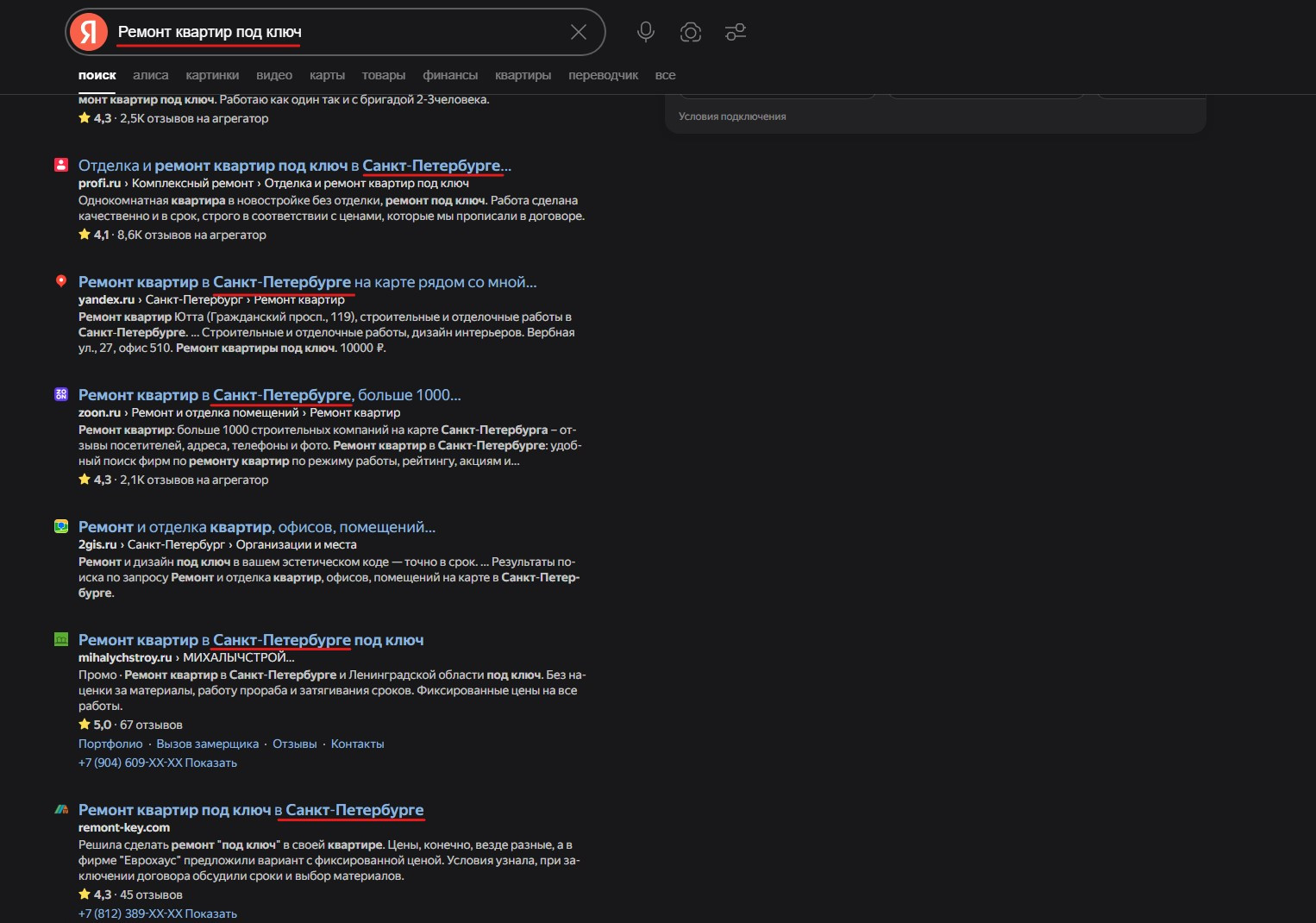Click the 2gis.ru domain breadcrumb

[97, 544]
